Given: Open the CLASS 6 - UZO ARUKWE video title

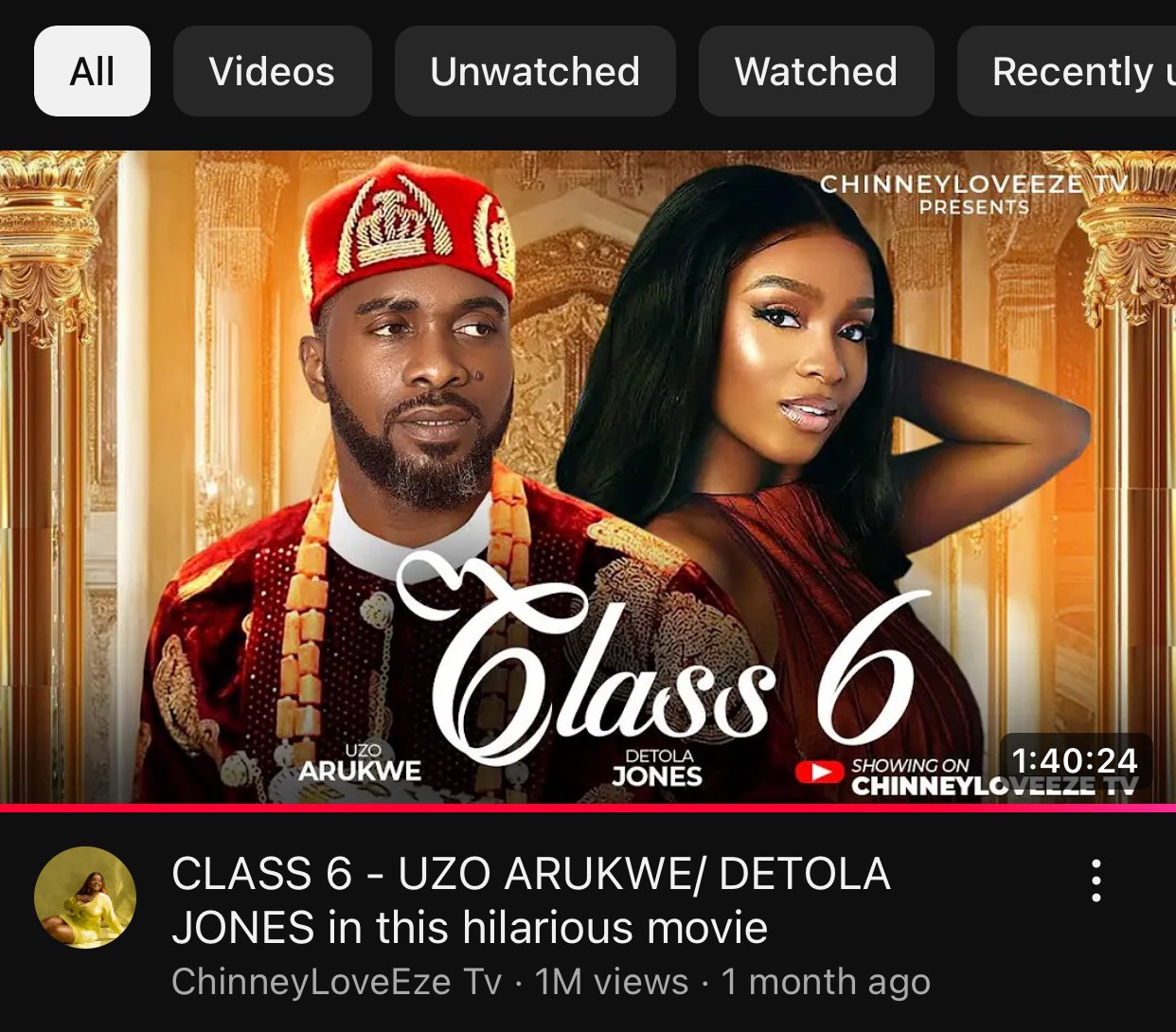Looking at the screenshot, I should click(x=530, y=900).
